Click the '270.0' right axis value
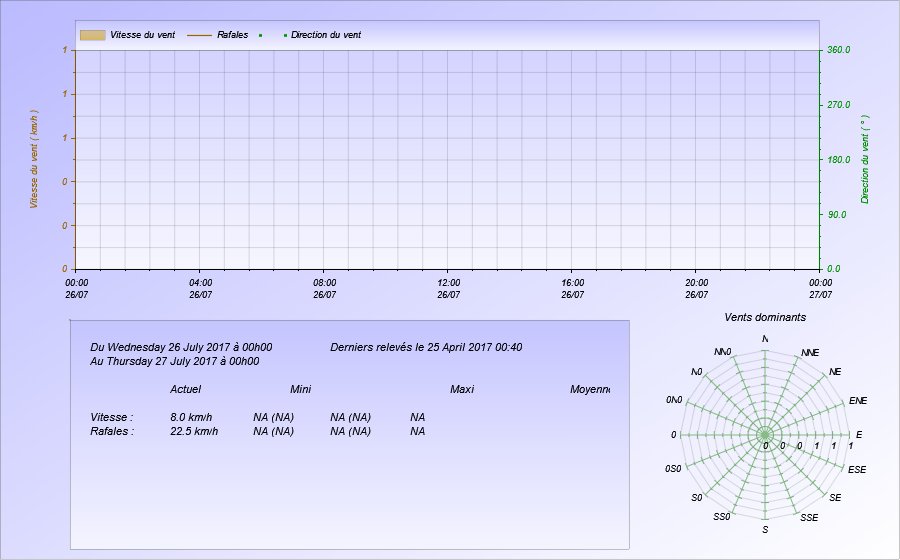The image size is (900, 560). pos(838,105)
